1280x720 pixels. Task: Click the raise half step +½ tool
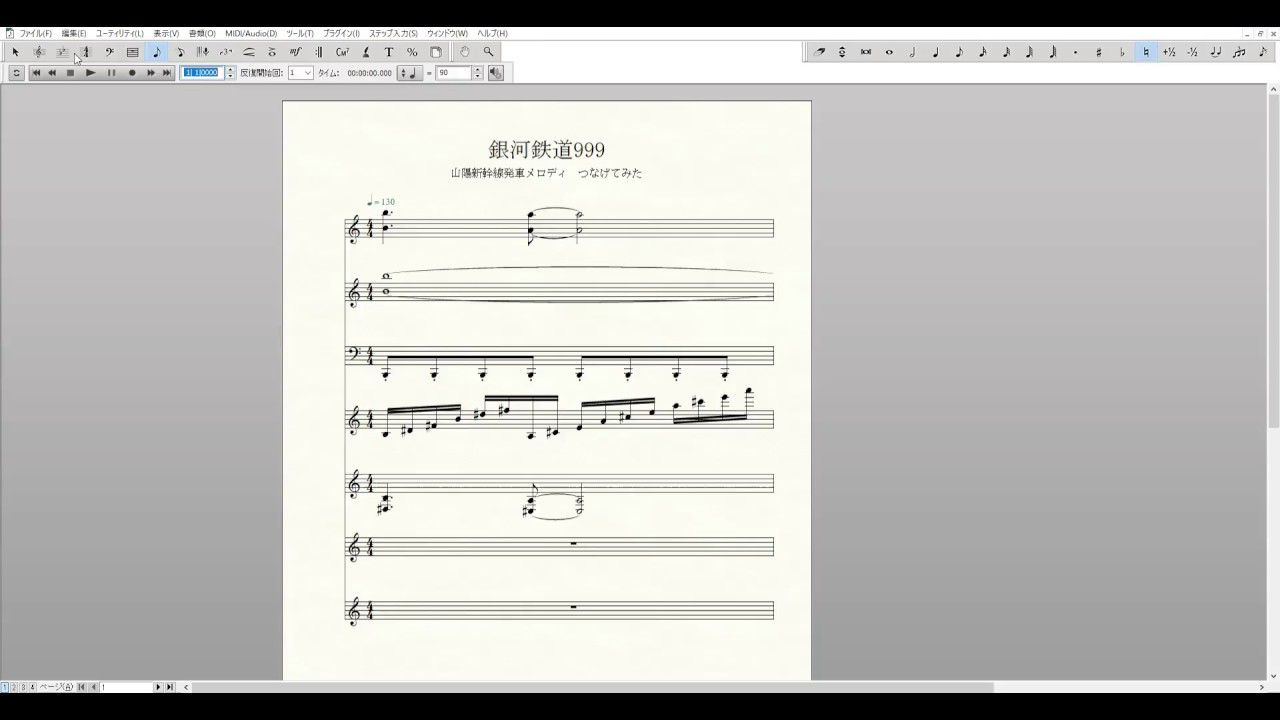[x=1169, y=52]
